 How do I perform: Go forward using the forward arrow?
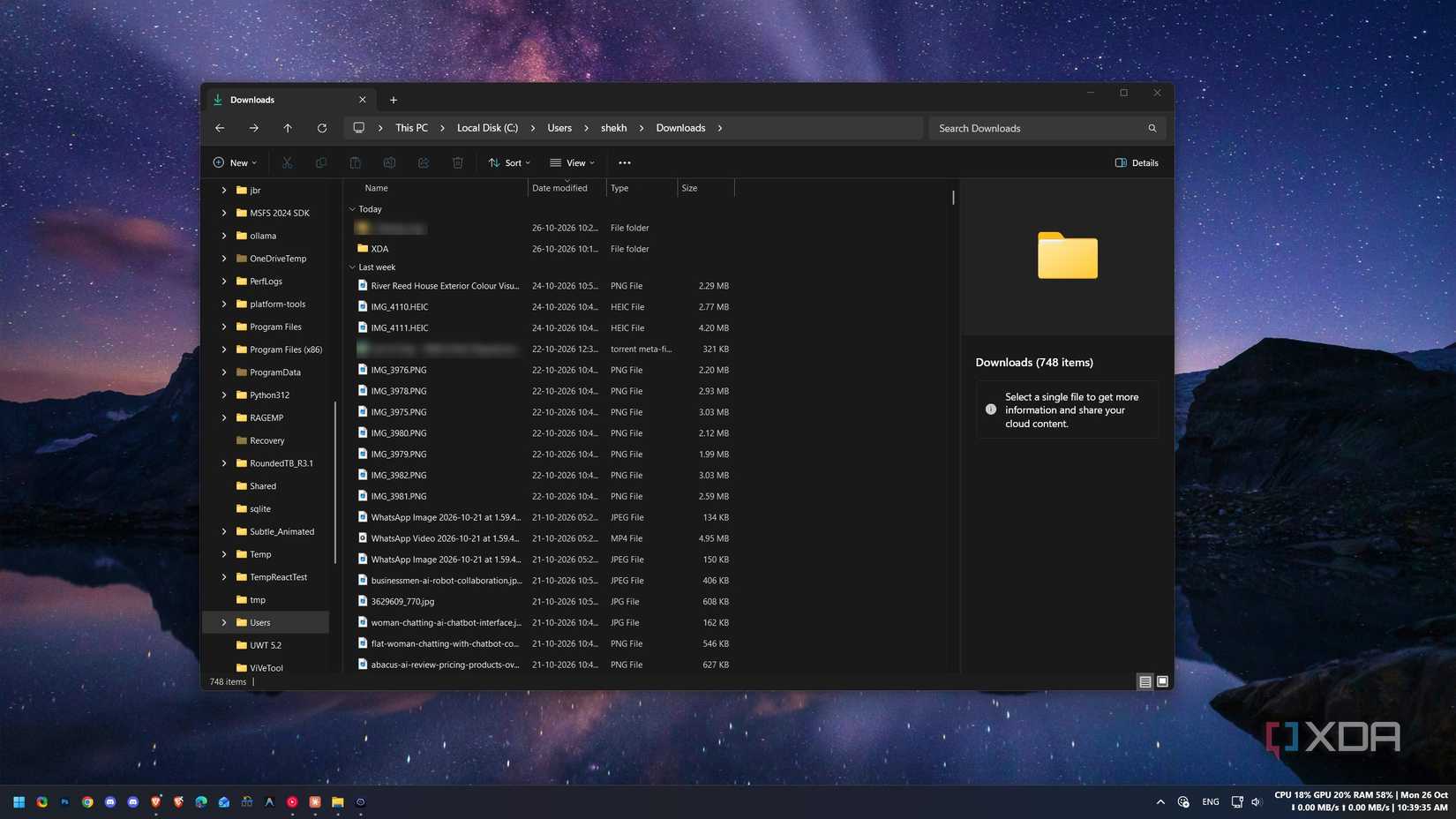click(x=254, y=128)
